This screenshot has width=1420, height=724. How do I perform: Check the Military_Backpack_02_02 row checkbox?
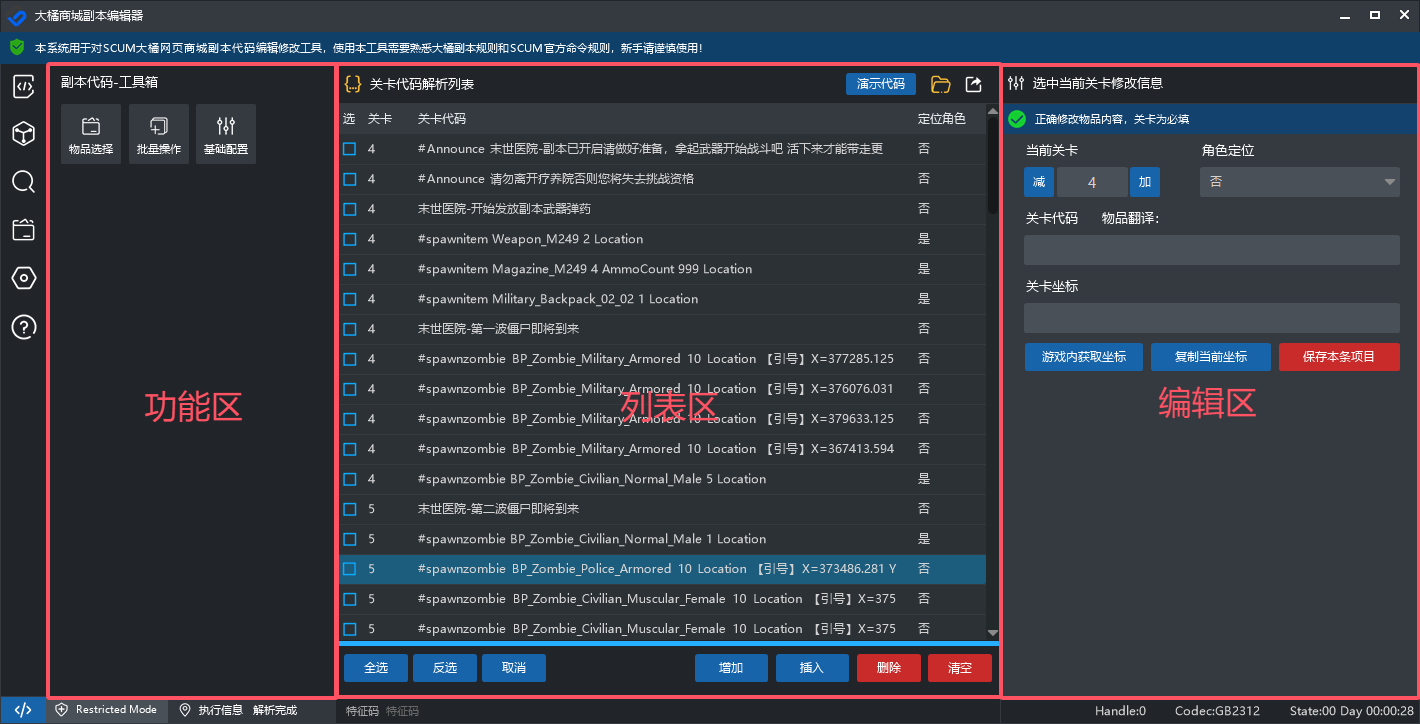351,298
